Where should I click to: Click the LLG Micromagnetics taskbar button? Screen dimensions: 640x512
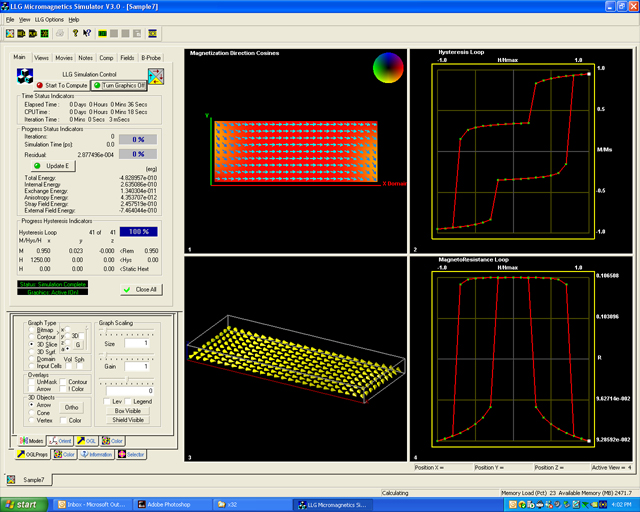(x=333, y=505)
